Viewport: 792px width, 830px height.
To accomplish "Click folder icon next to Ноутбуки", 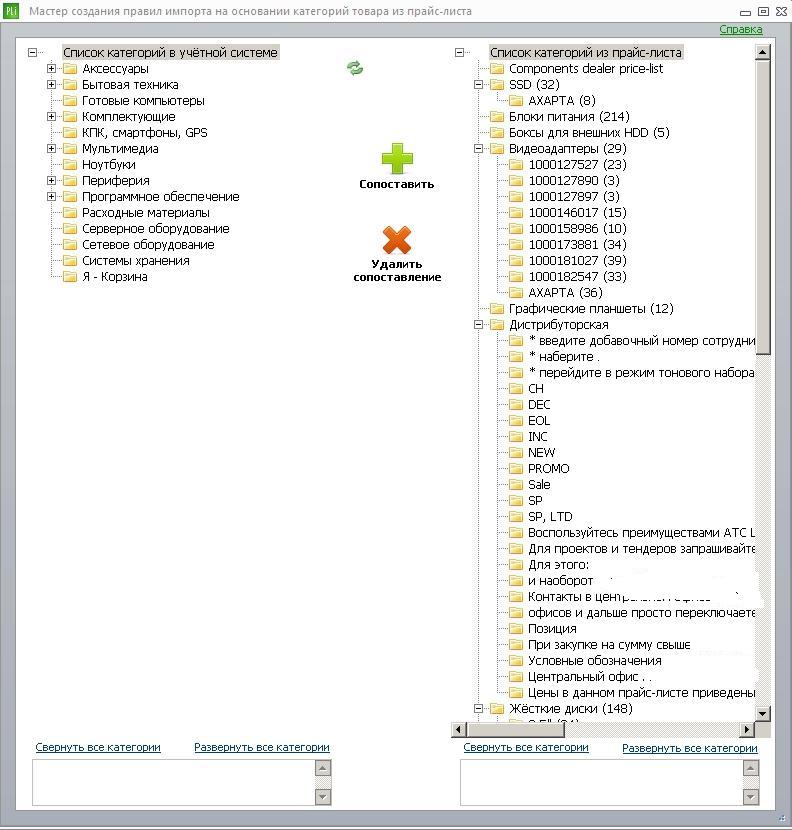I will coord(70,165).
